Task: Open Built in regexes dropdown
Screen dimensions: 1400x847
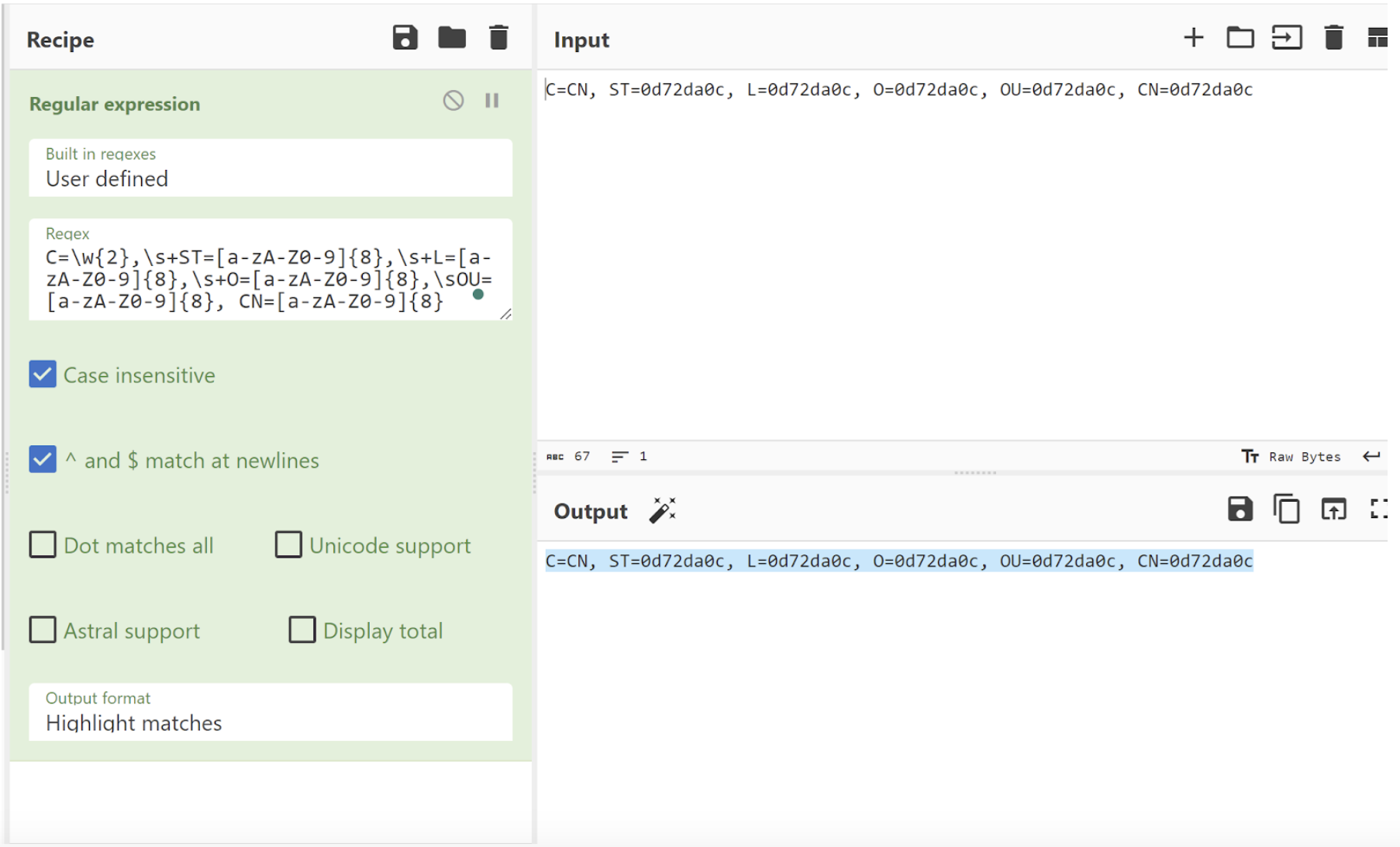Action: pyautogui.click(x=270, y=168)
